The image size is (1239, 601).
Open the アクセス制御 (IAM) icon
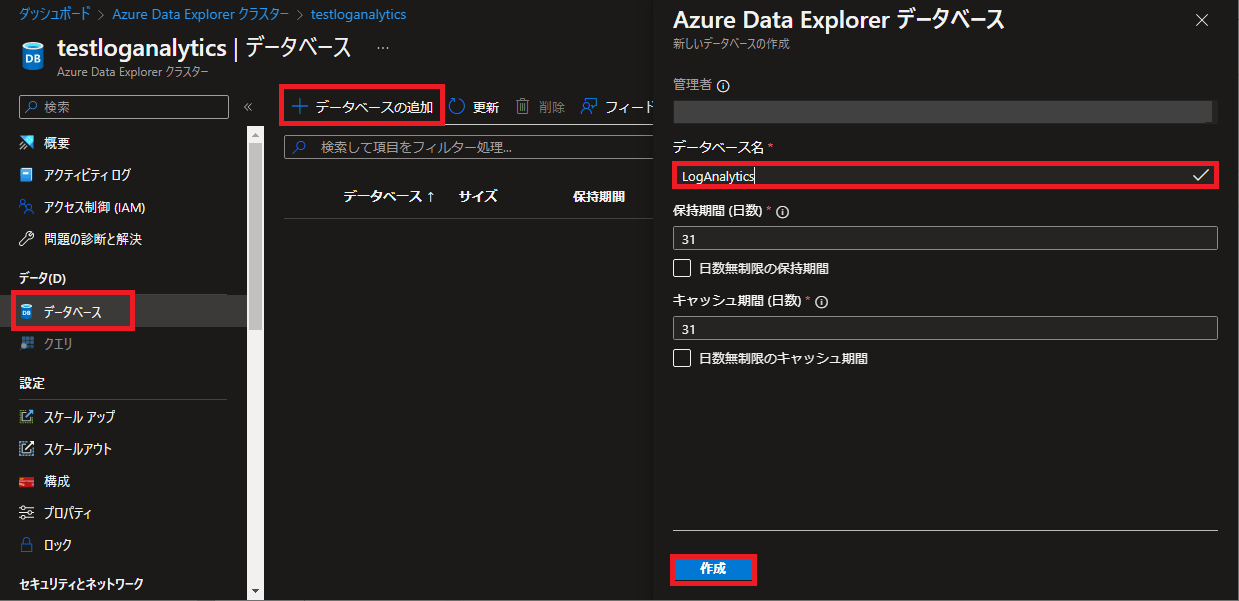click(x=27, y=207)
